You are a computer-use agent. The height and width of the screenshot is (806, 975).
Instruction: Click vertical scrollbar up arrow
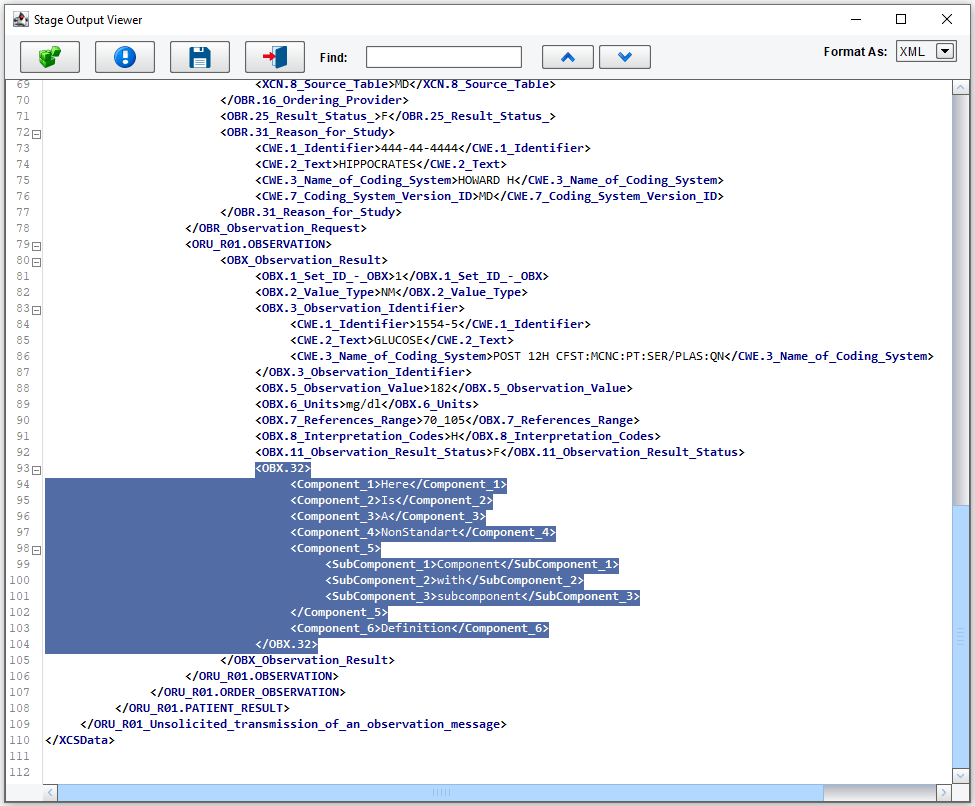point(960,88)
